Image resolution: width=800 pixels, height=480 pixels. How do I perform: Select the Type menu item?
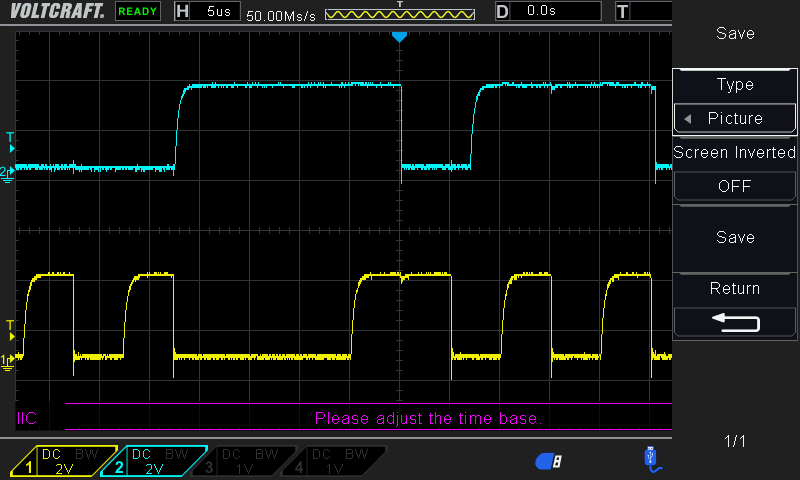(735, 84)
